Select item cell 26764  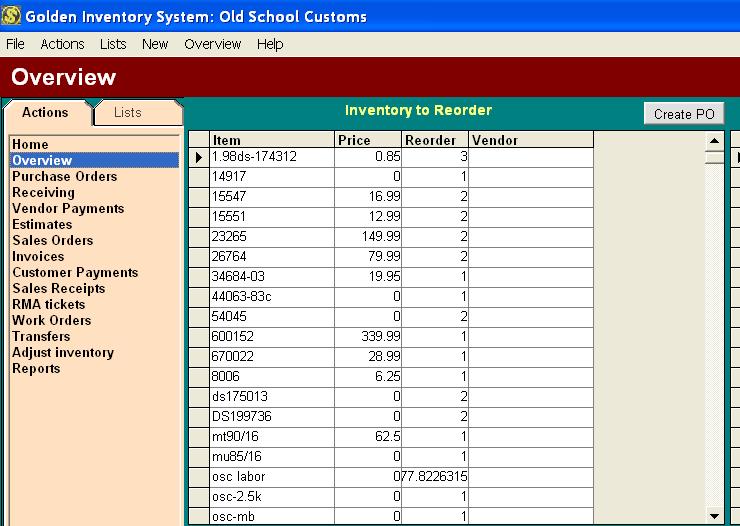coord(272,257)
